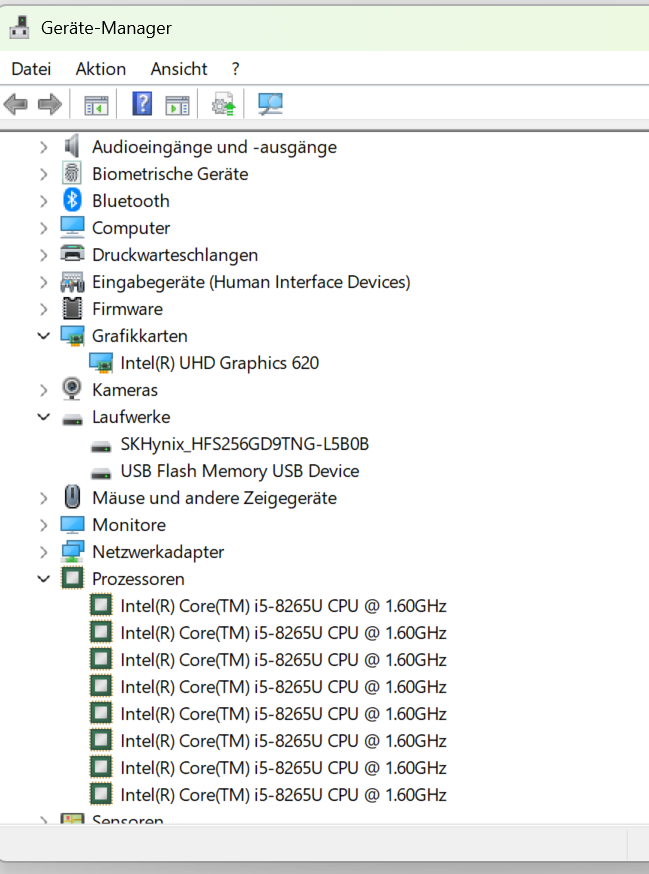Expand the Netzwerkadapter node
Screen dimensions: 649x874
click(x=43, y=552)
